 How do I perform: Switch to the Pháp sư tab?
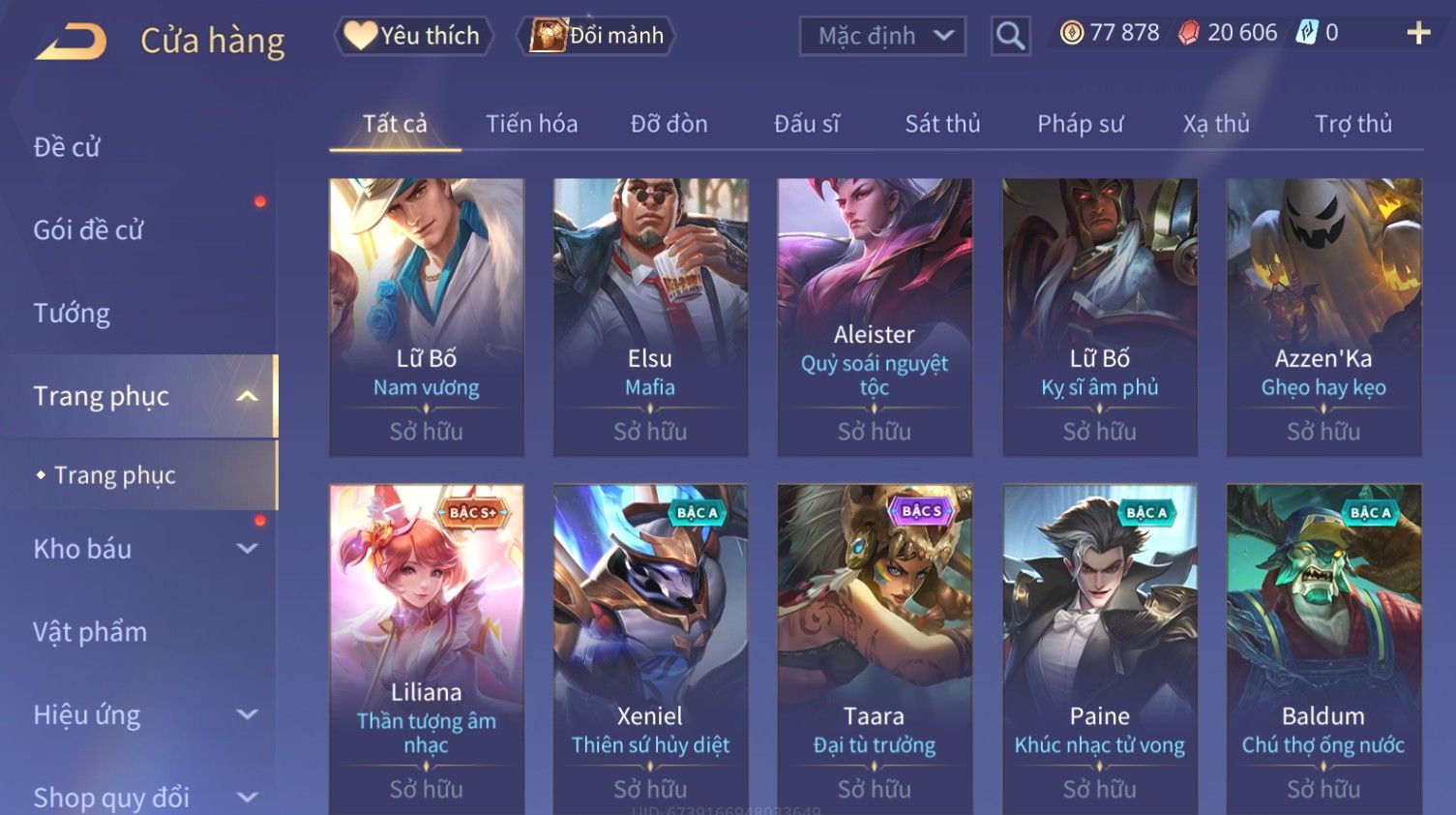[1080, 124]
